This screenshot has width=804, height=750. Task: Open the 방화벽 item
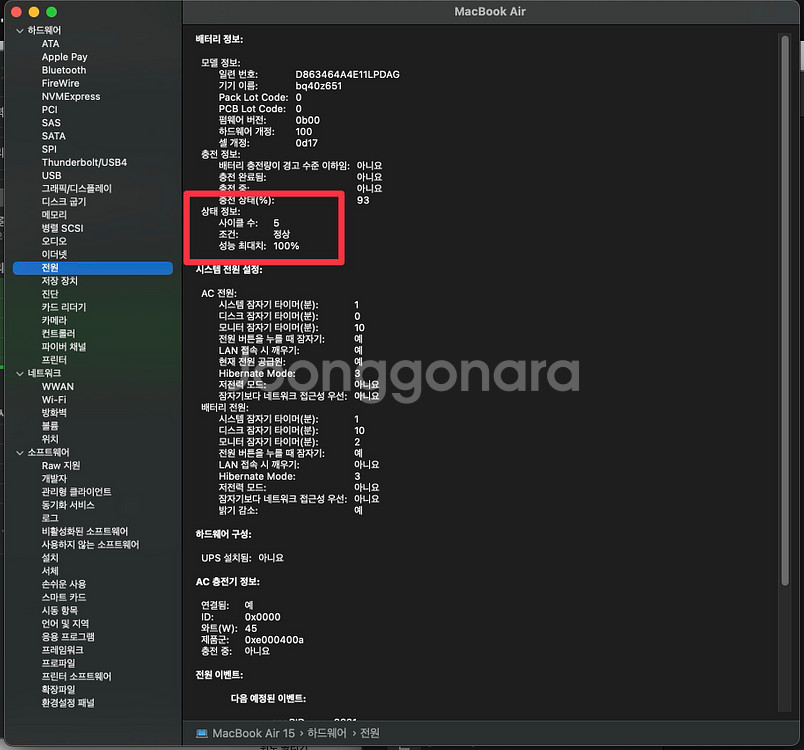55,412
